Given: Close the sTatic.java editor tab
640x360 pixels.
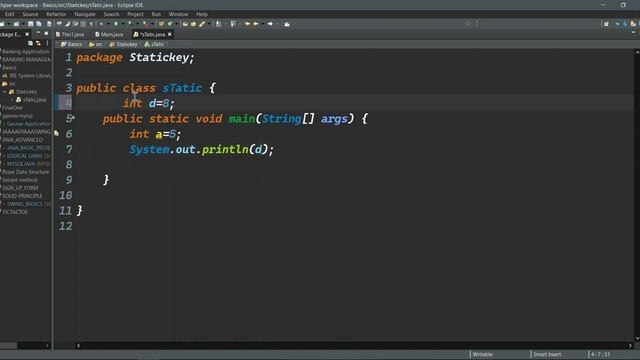Looking at the screenshot, I should (169, 34).
